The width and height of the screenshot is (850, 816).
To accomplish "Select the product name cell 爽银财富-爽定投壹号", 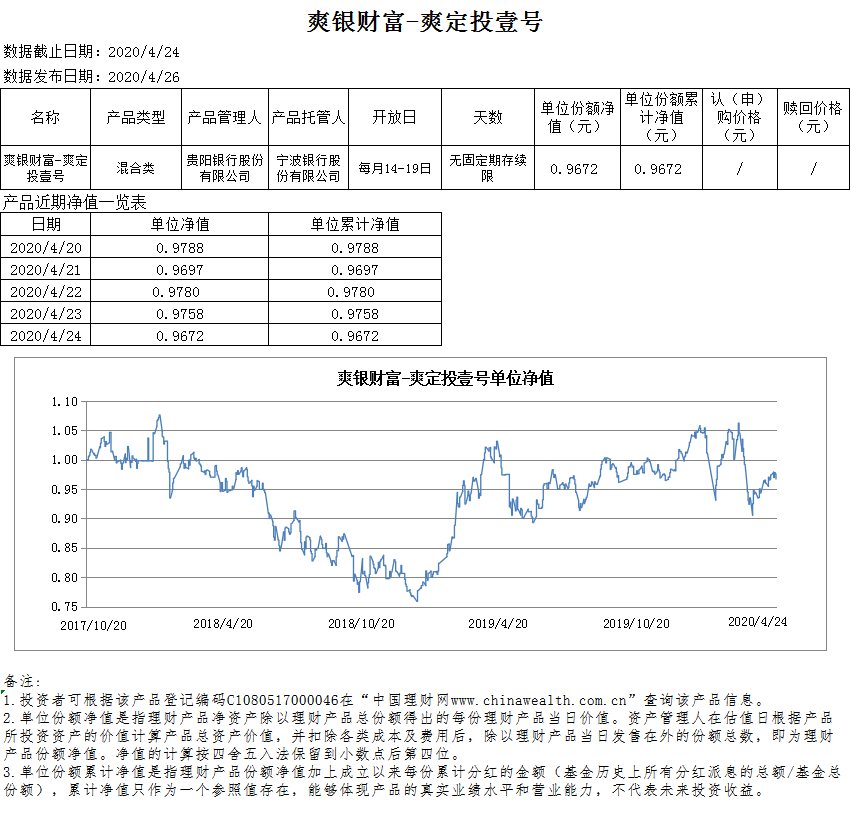I will 46,168.
